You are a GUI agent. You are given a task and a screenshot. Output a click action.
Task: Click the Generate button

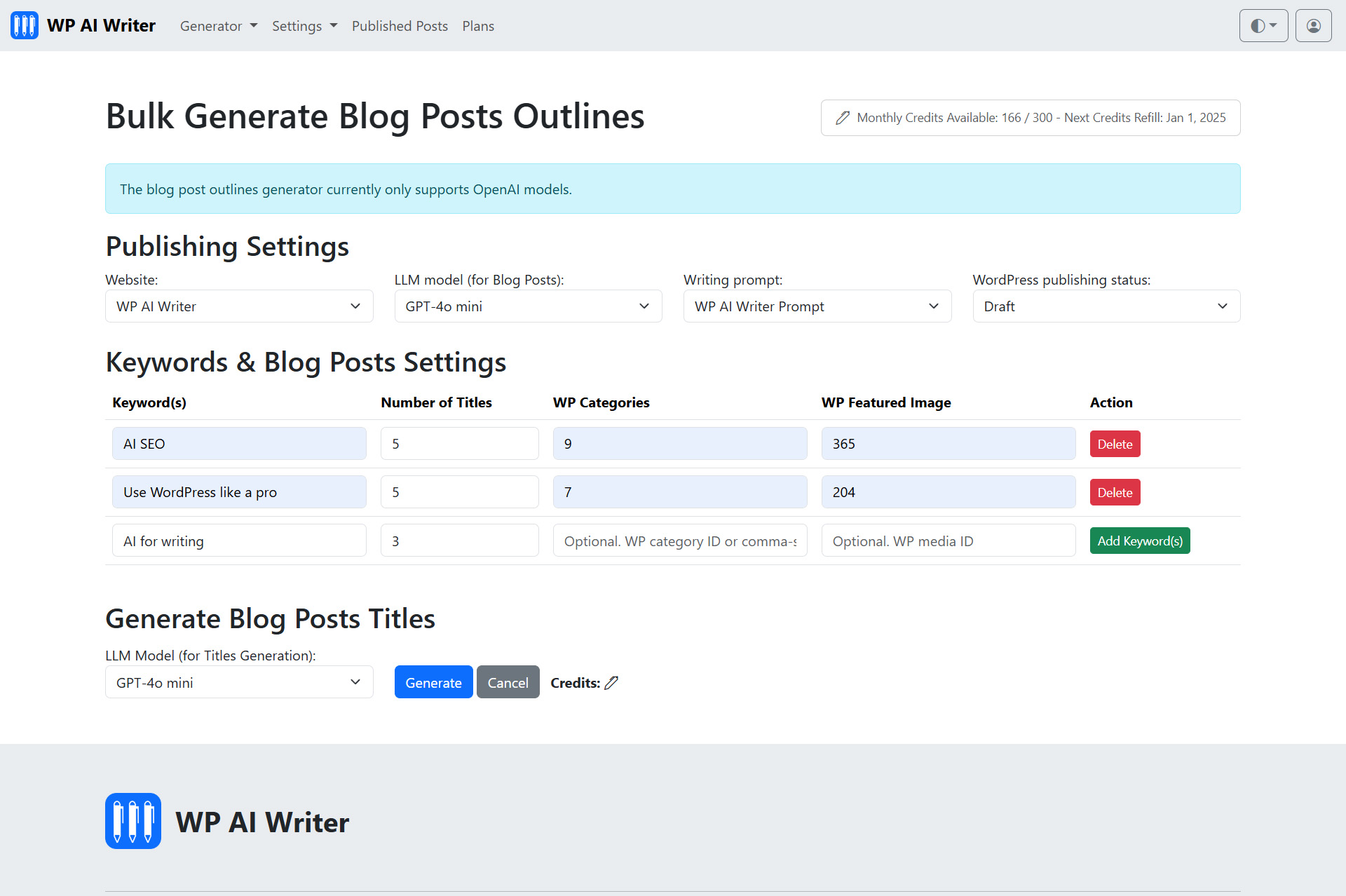433,681
